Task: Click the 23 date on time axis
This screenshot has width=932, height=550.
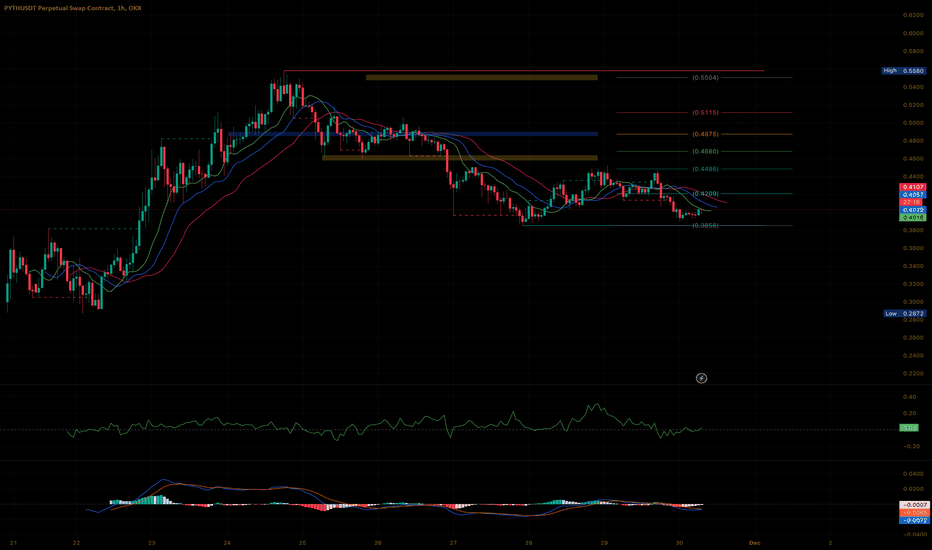Action: pyautogui.click(x=152, y=543)
